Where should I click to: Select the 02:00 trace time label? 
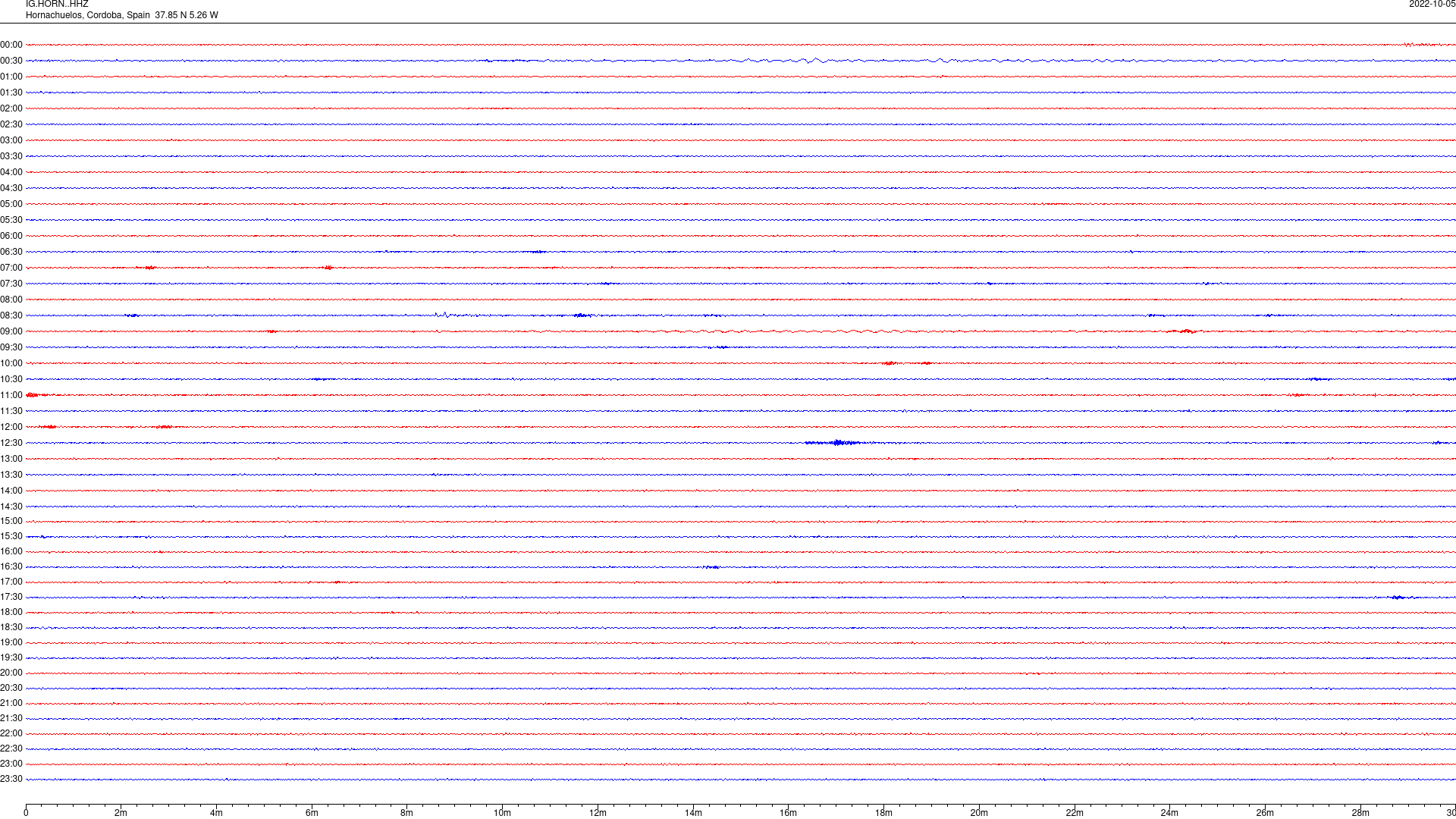pyautogui.click(x=11, y=108)
